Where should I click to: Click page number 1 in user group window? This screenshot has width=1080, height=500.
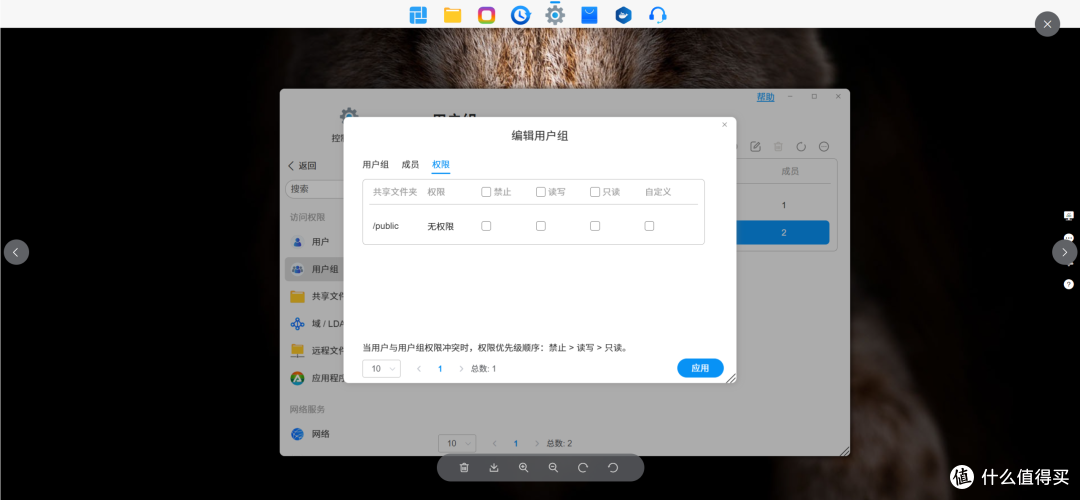[x=516, y=444]
